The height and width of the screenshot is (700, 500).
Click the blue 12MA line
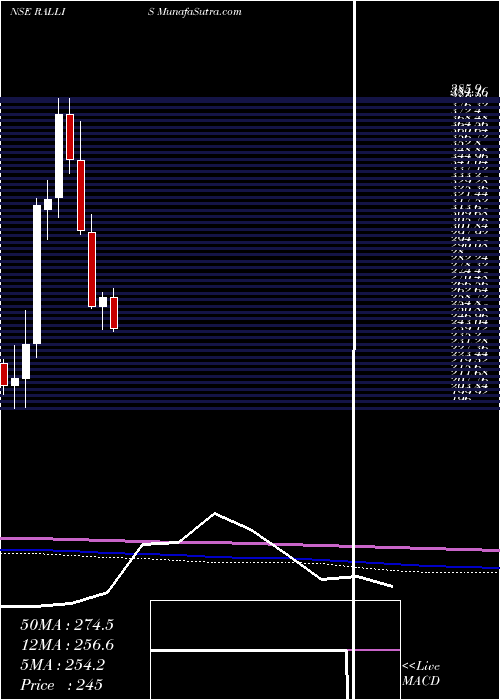coord(250,558)
